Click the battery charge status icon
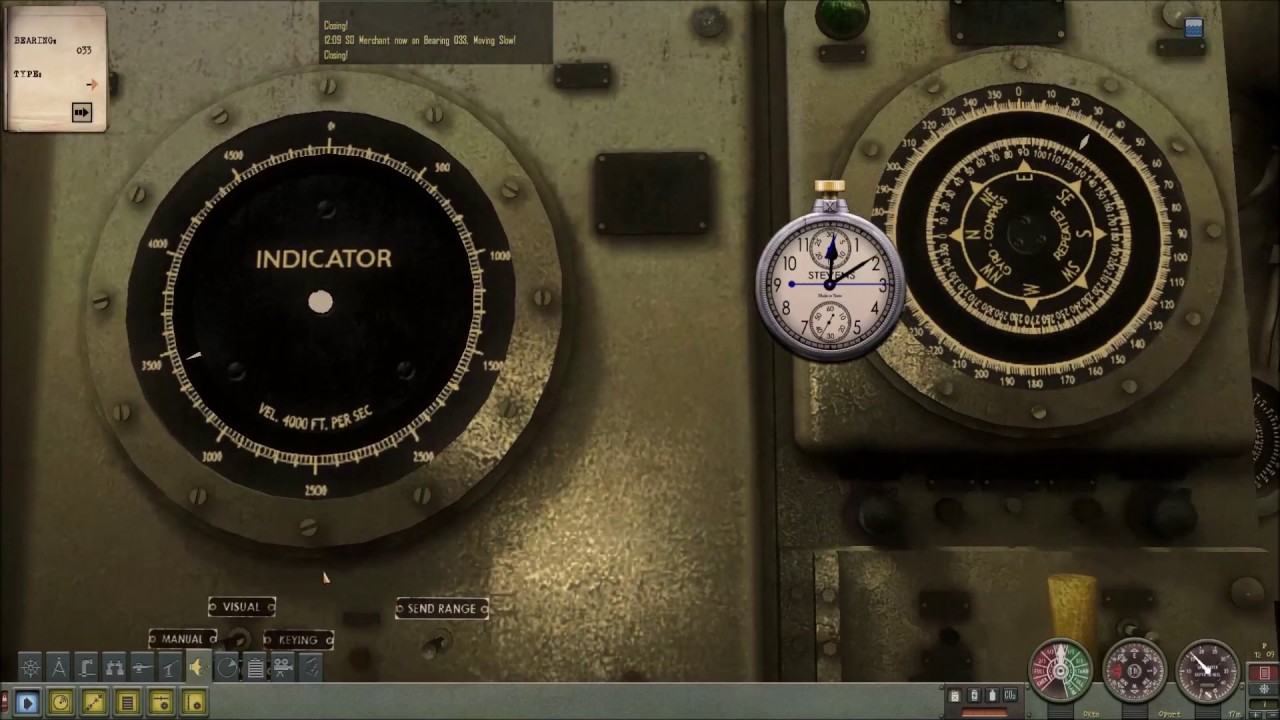The height and width of the screenshot is (720, 1280). pyautogui.click(x=974, y=695)
